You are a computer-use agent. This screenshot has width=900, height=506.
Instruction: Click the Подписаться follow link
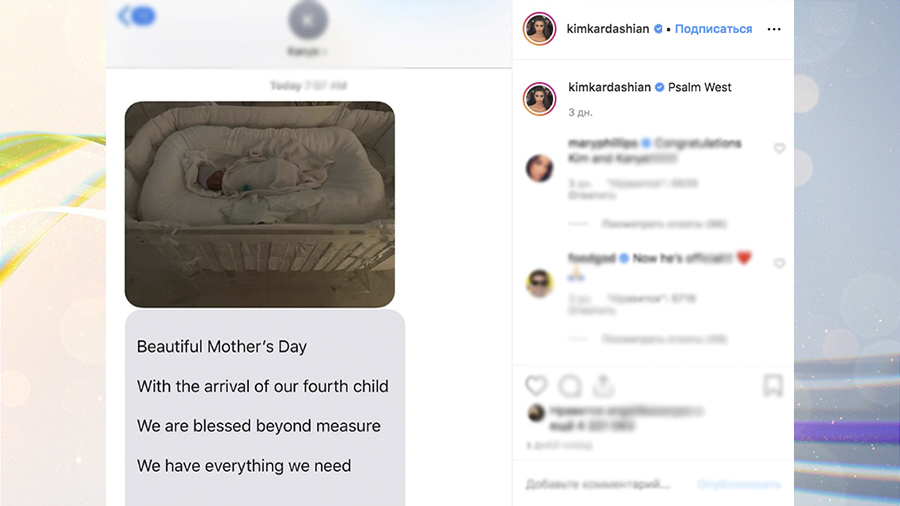(713, 29)
